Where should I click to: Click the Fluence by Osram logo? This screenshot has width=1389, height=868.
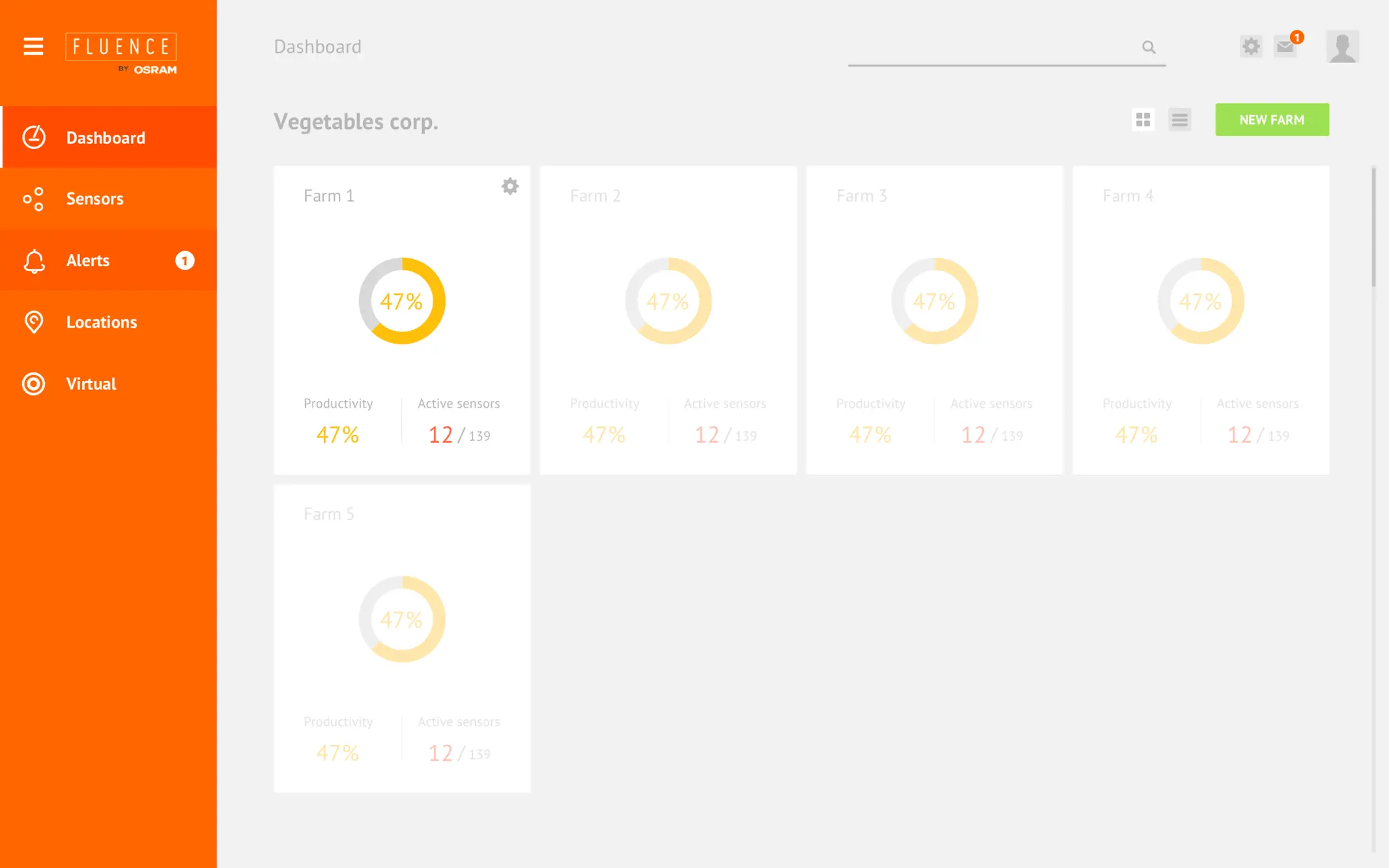(121, 53)
